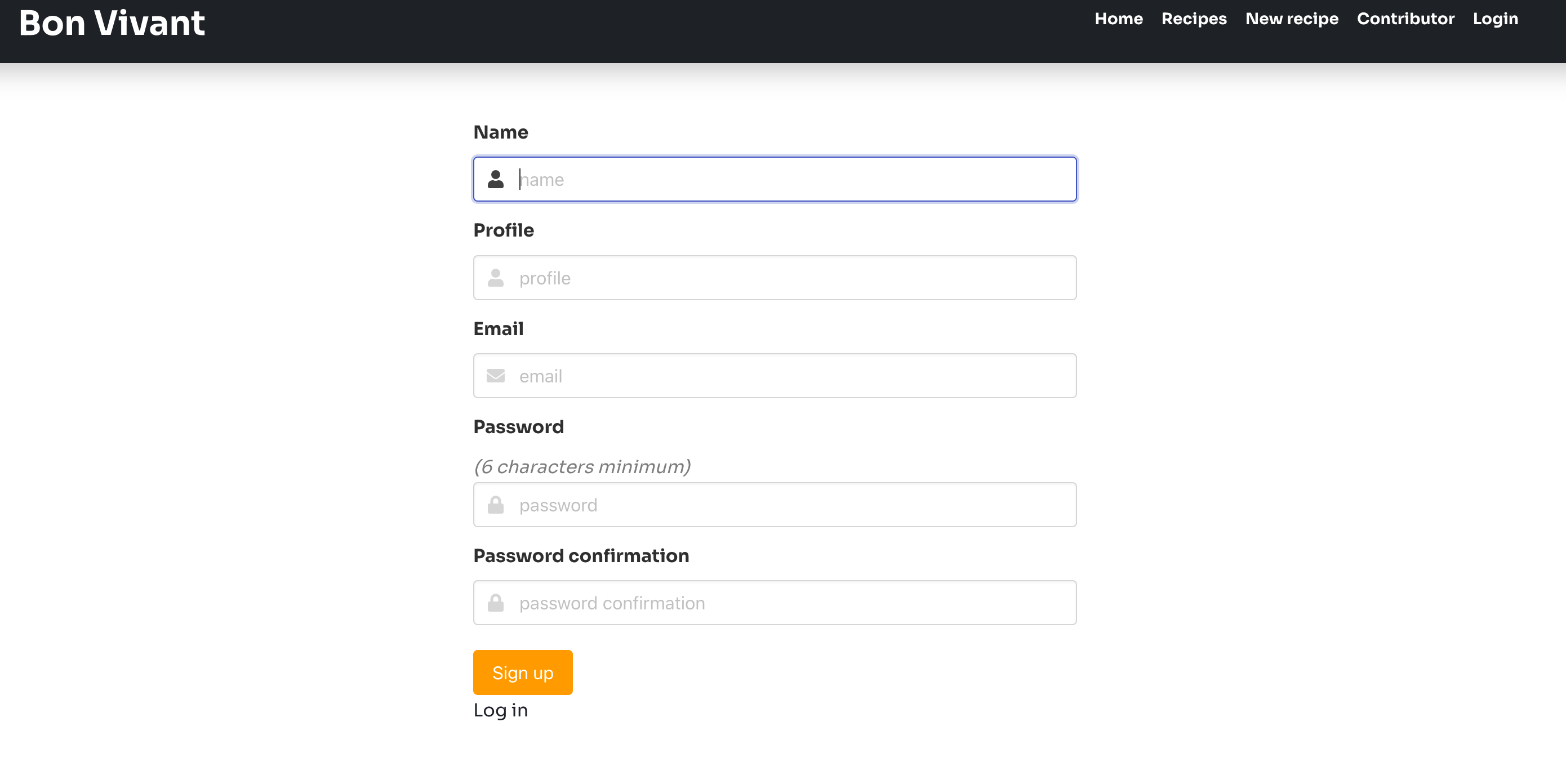This screenshot has height=784, width=1566.
Task: Focus the profile input field
Action: 790,278
